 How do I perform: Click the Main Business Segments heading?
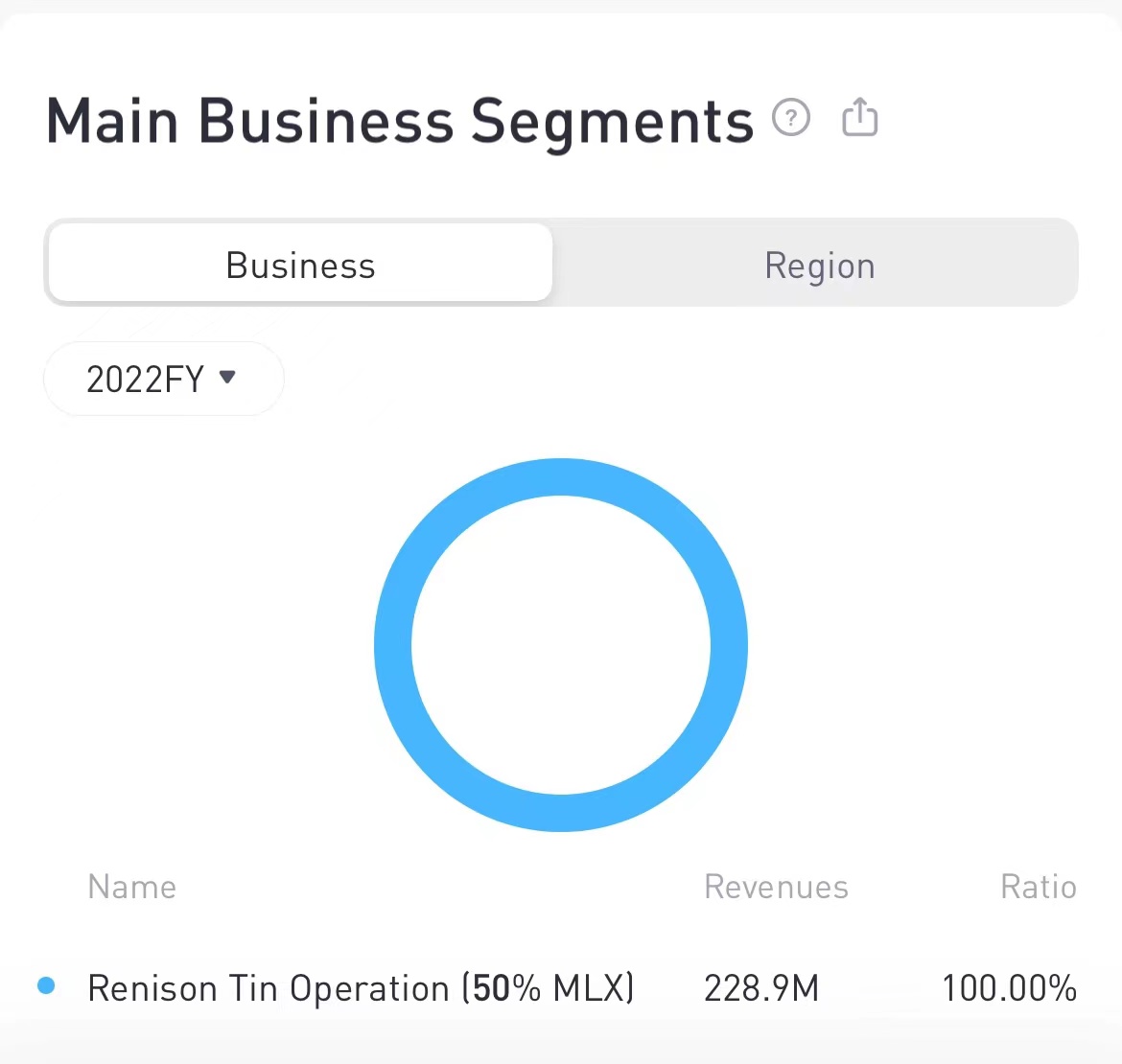click(400, 122)
